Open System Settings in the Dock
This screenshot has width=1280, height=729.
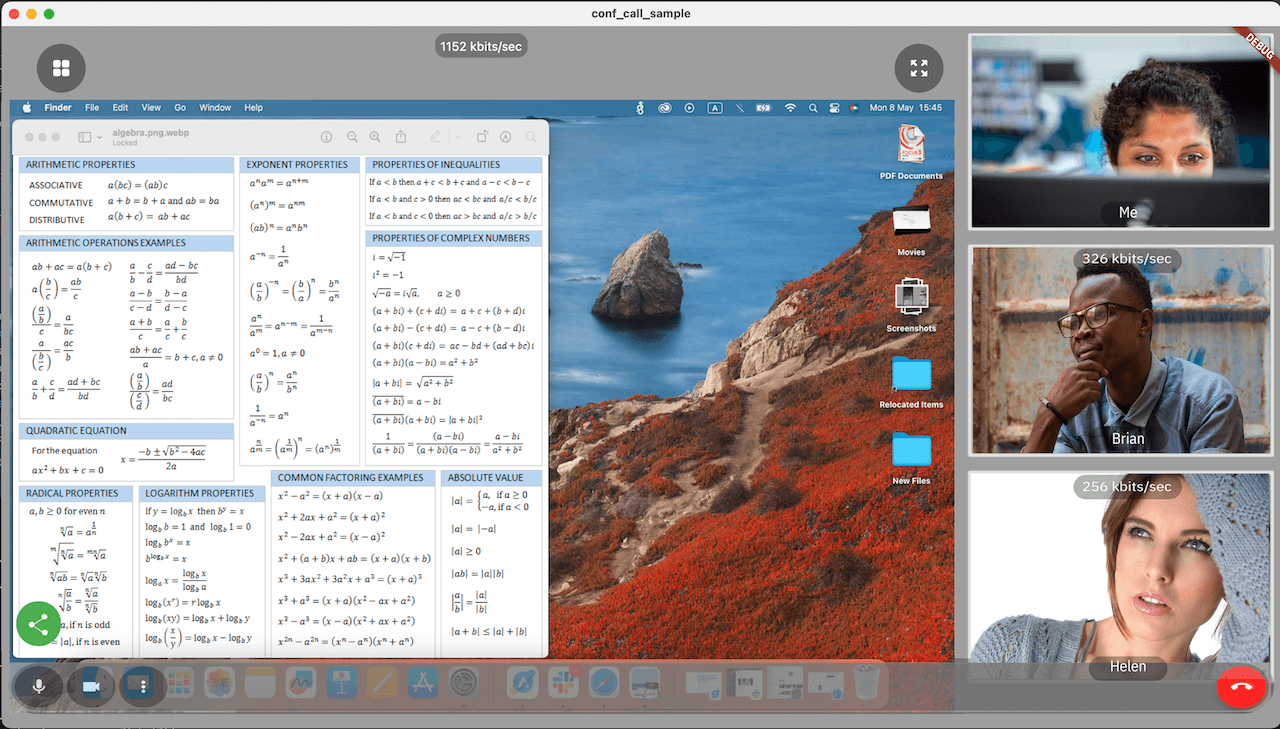[x=465, y=683]
